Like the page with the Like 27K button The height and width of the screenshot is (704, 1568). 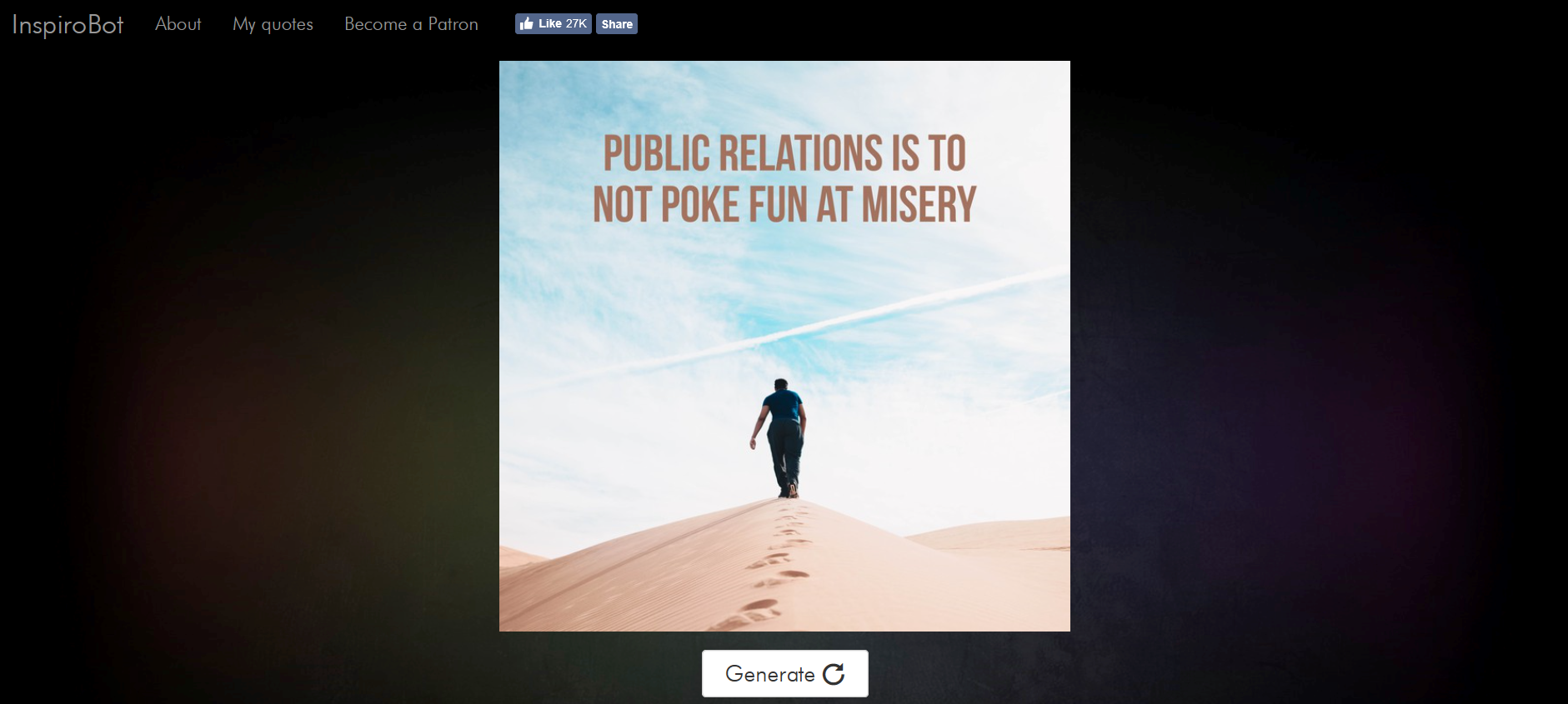click(554, 23)
